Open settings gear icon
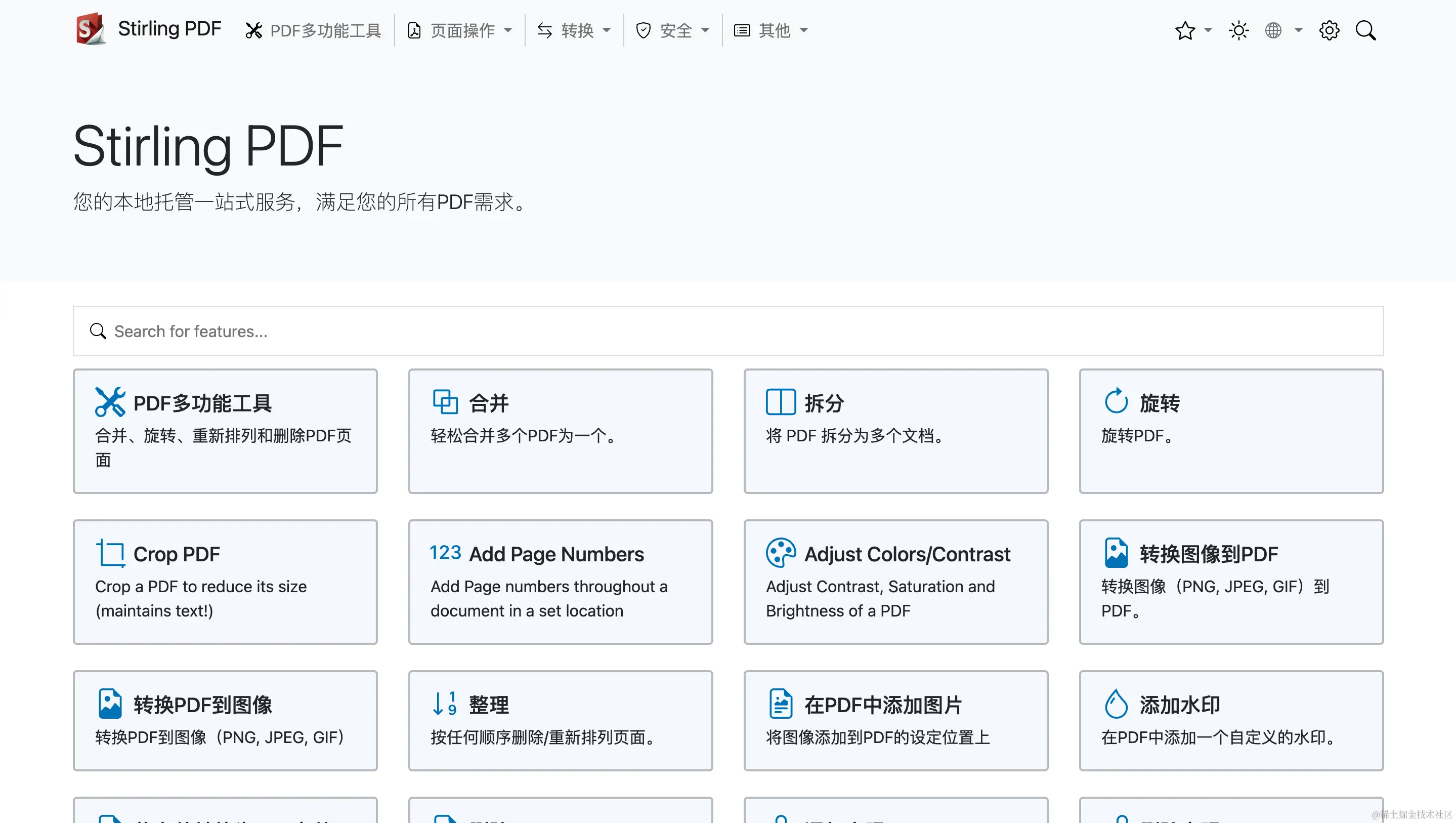The width and height of the screenshot is (1456, 823). pos(1329,30)
